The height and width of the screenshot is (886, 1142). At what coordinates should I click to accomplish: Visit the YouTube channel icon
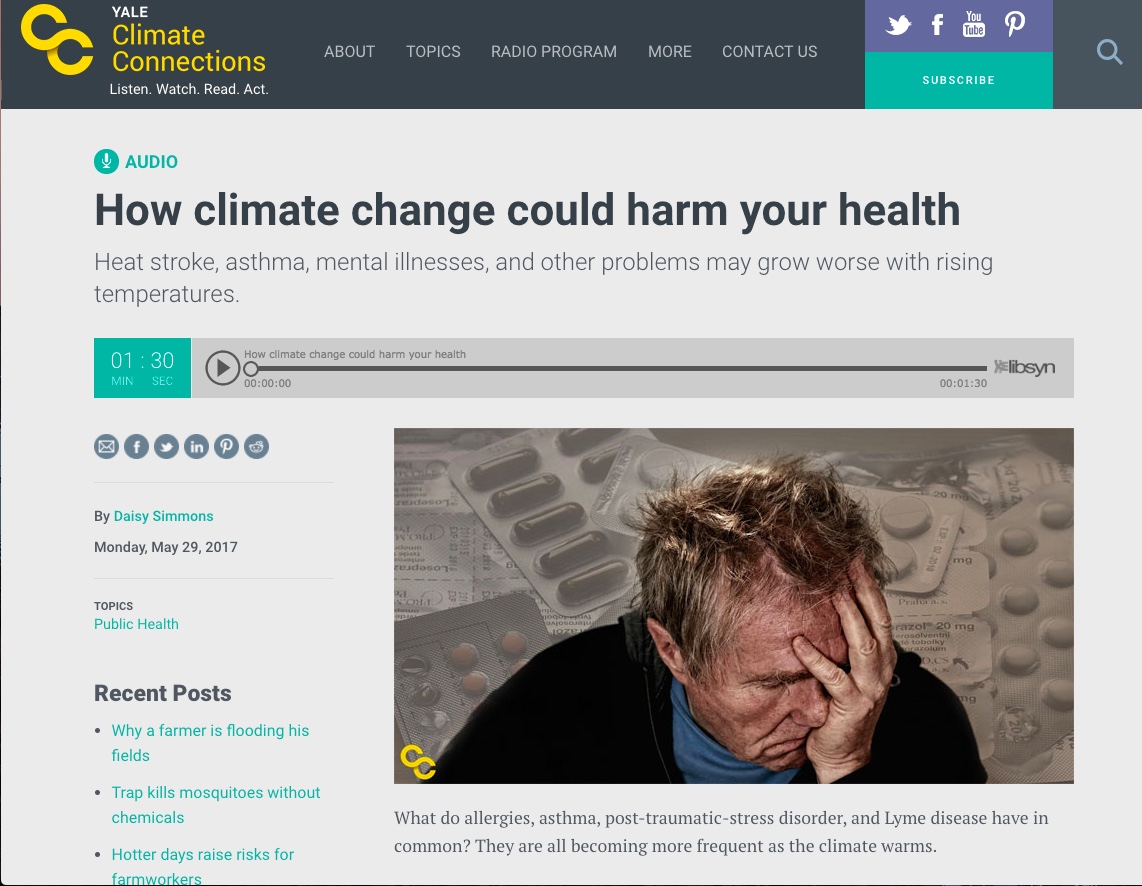[x=974, y=24]
